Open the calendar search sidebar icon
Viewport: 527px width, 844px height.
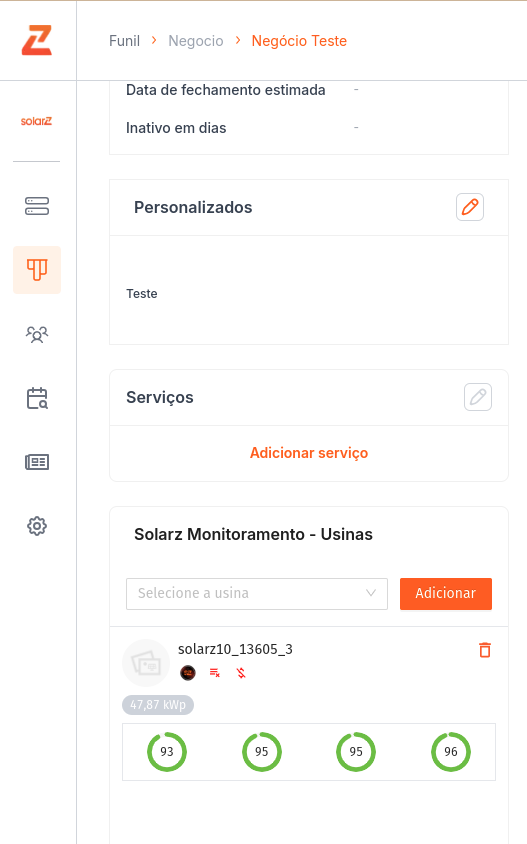(37, 398)
